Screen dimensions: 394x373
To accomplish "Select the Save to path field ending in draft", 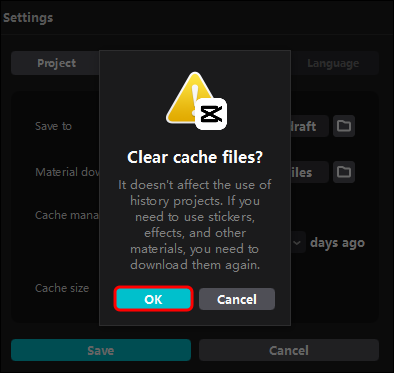I will point(310,126).
